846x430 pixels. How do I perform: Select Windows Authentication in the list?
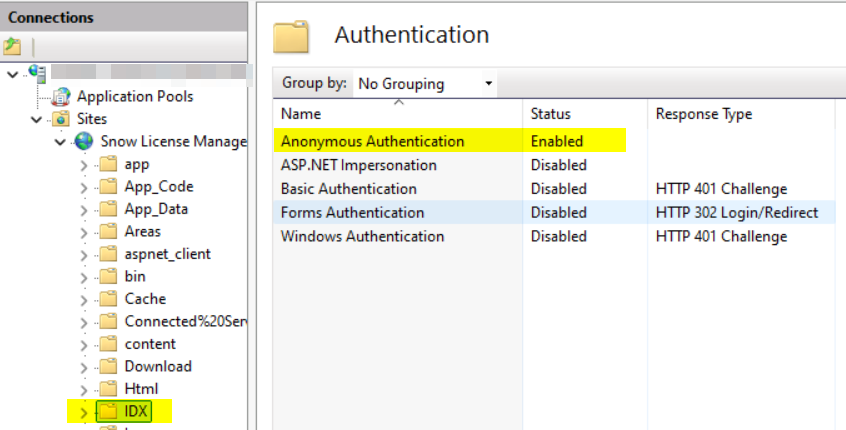click(x=362, y=236)
